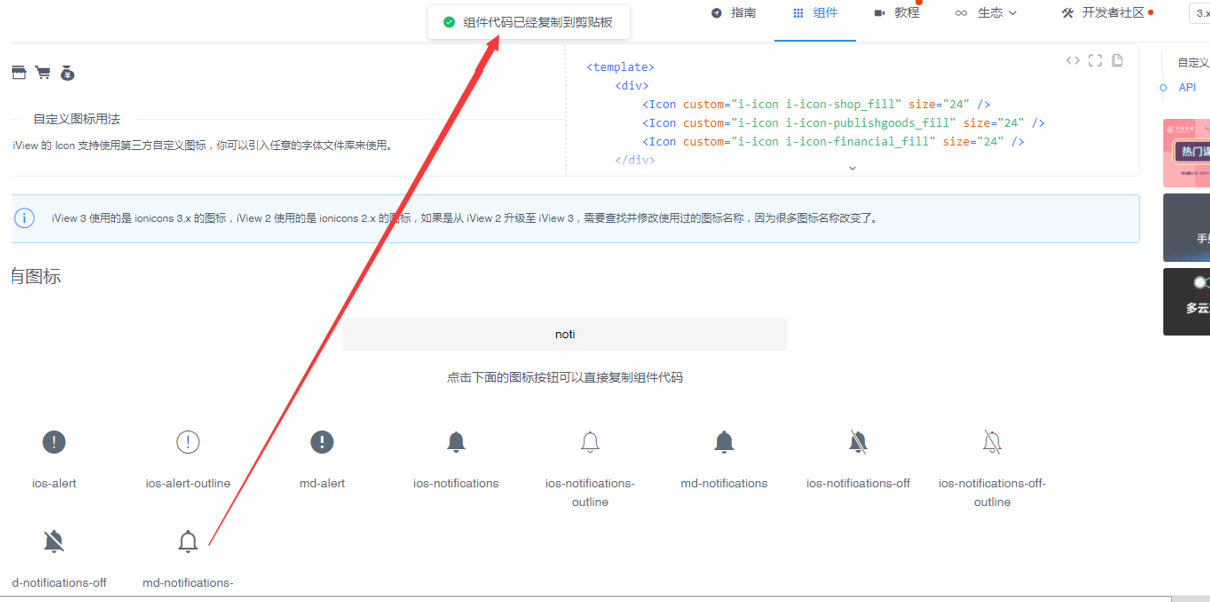The height and width of the screenshot is (602, 1210).
Task: Click the shop fill demo icon
Action: 18,72
